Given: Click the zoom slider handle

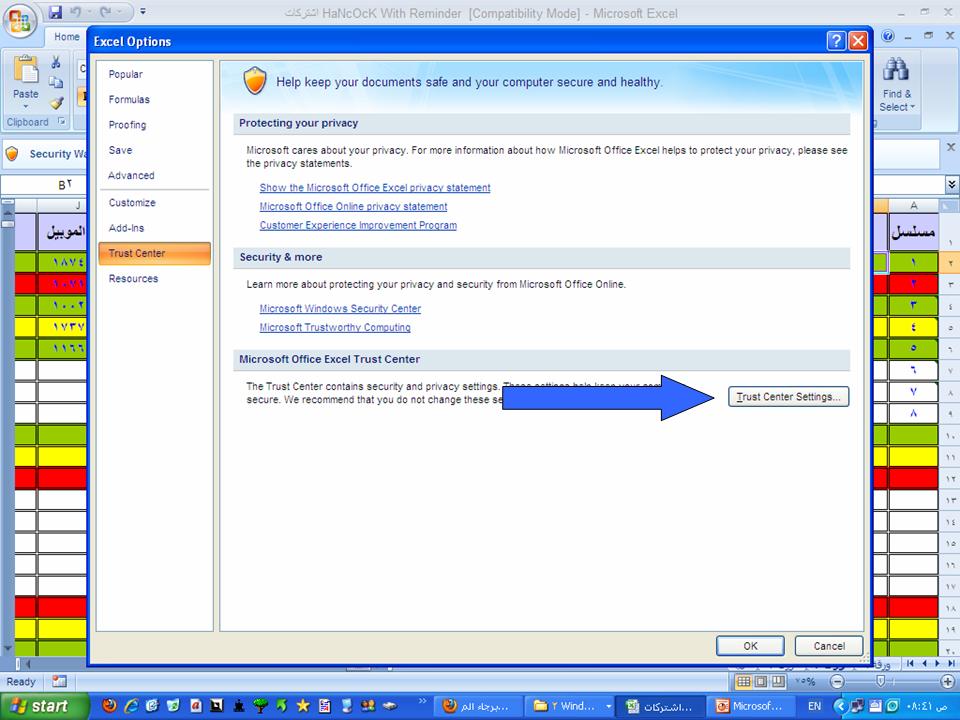Looking at the screenshot, I should coord(880,681).
